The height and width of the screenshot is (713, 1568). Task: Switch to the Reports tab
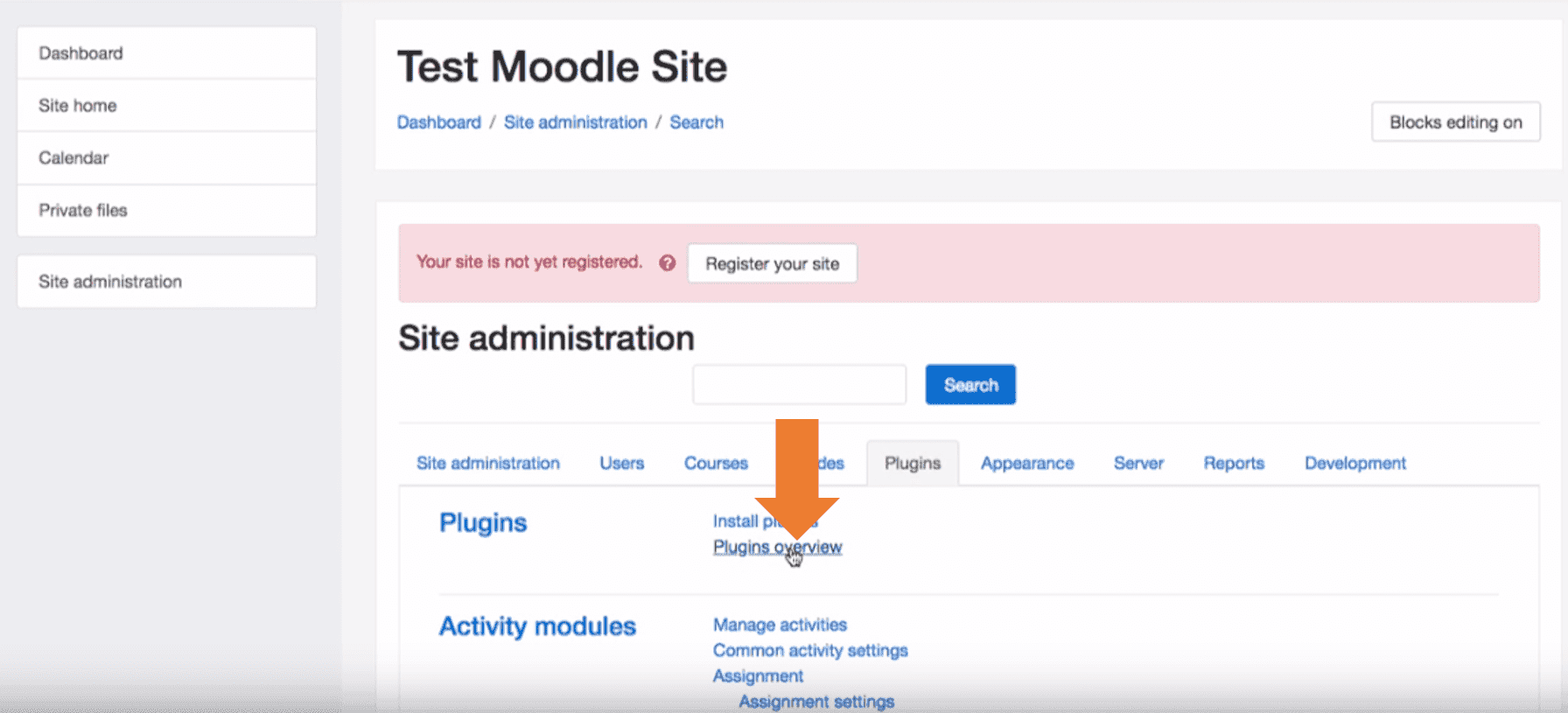coord(1234,463)
